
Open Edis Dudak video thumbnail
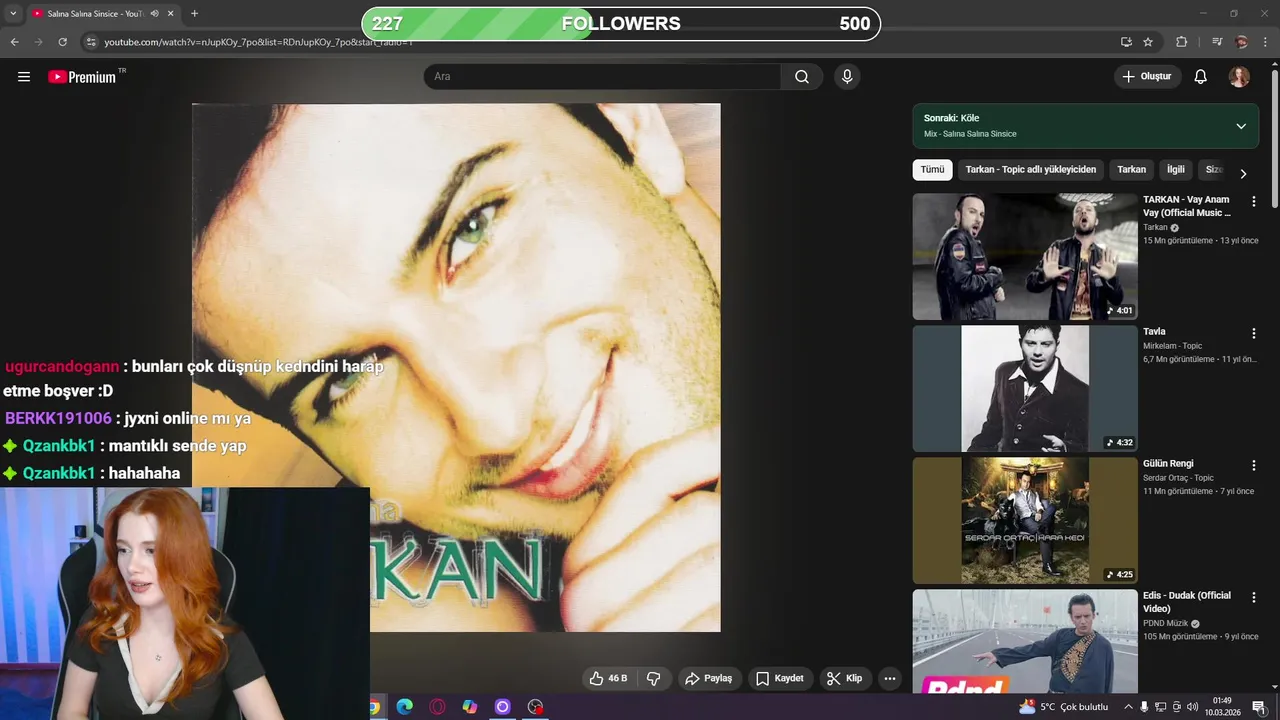tap(1025, 641)
